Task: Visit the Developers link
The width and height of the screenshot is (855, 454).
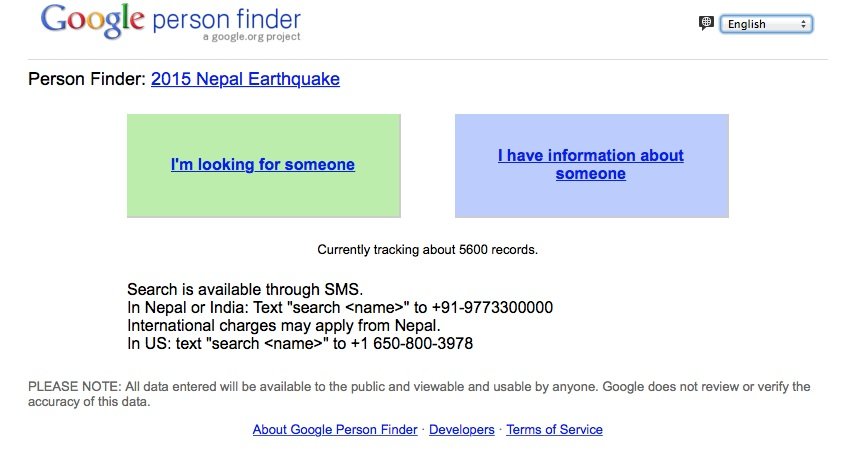Action: (462, 430)
